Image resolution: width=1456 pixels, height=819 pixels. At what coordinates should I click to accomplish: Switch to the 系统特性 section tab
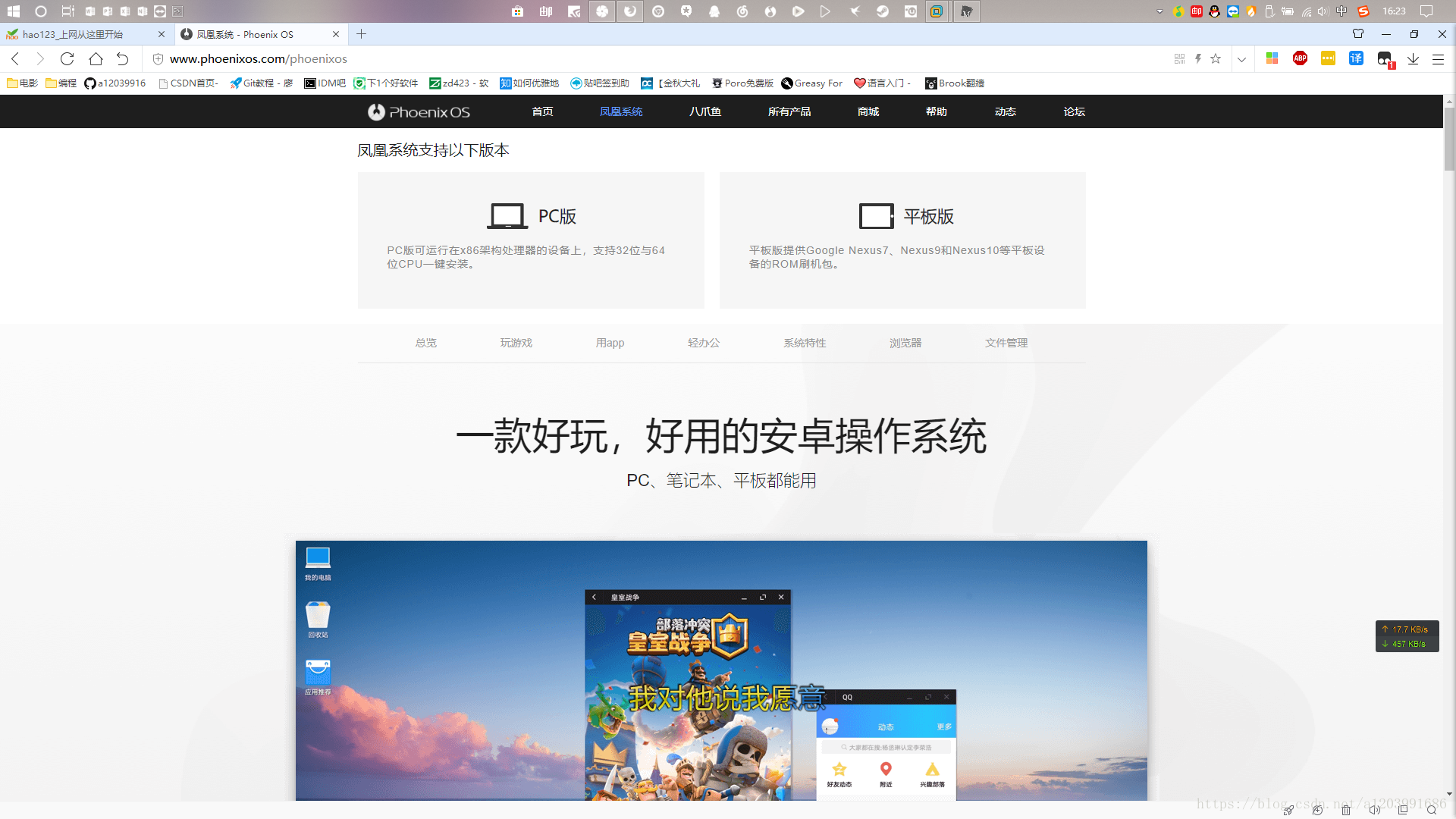[x=805, y=343]
